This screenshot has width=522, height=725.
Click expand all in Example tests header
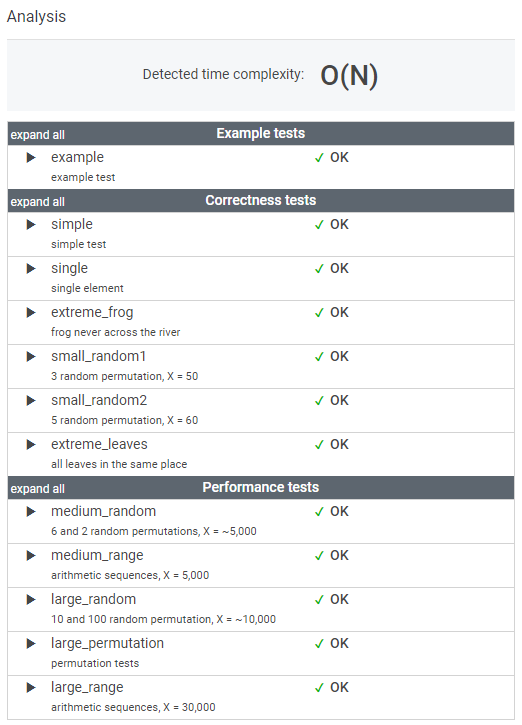tap(37, 135)
